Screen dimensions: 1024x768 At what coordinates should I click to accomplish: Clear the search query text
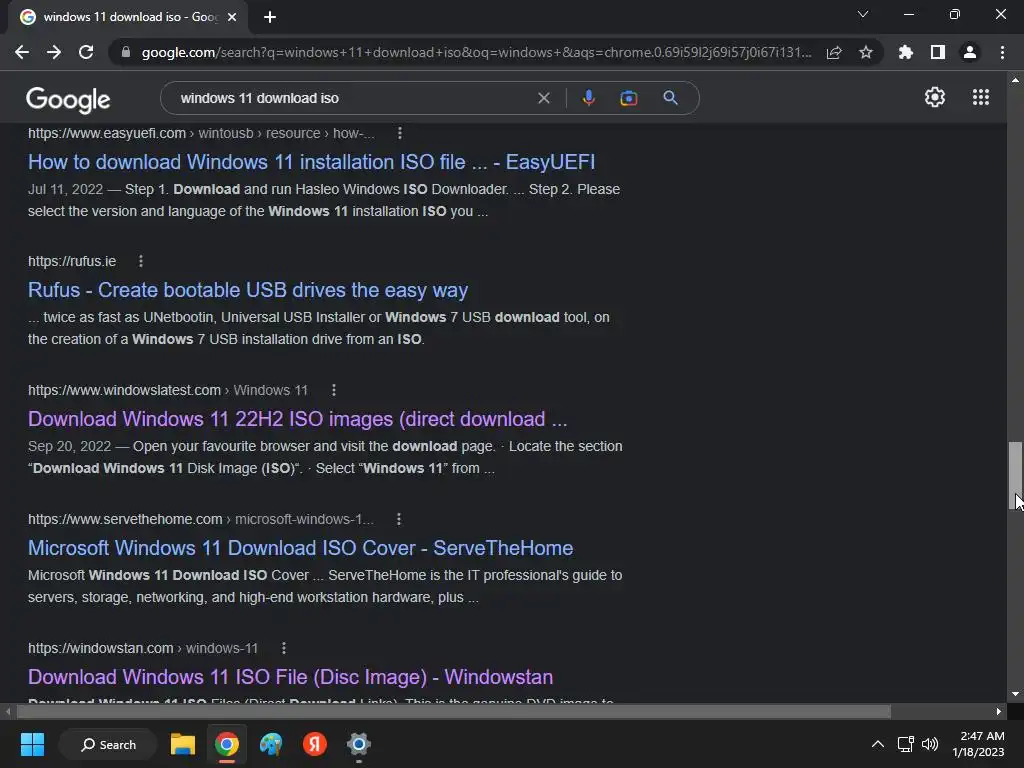pos(543,98)
